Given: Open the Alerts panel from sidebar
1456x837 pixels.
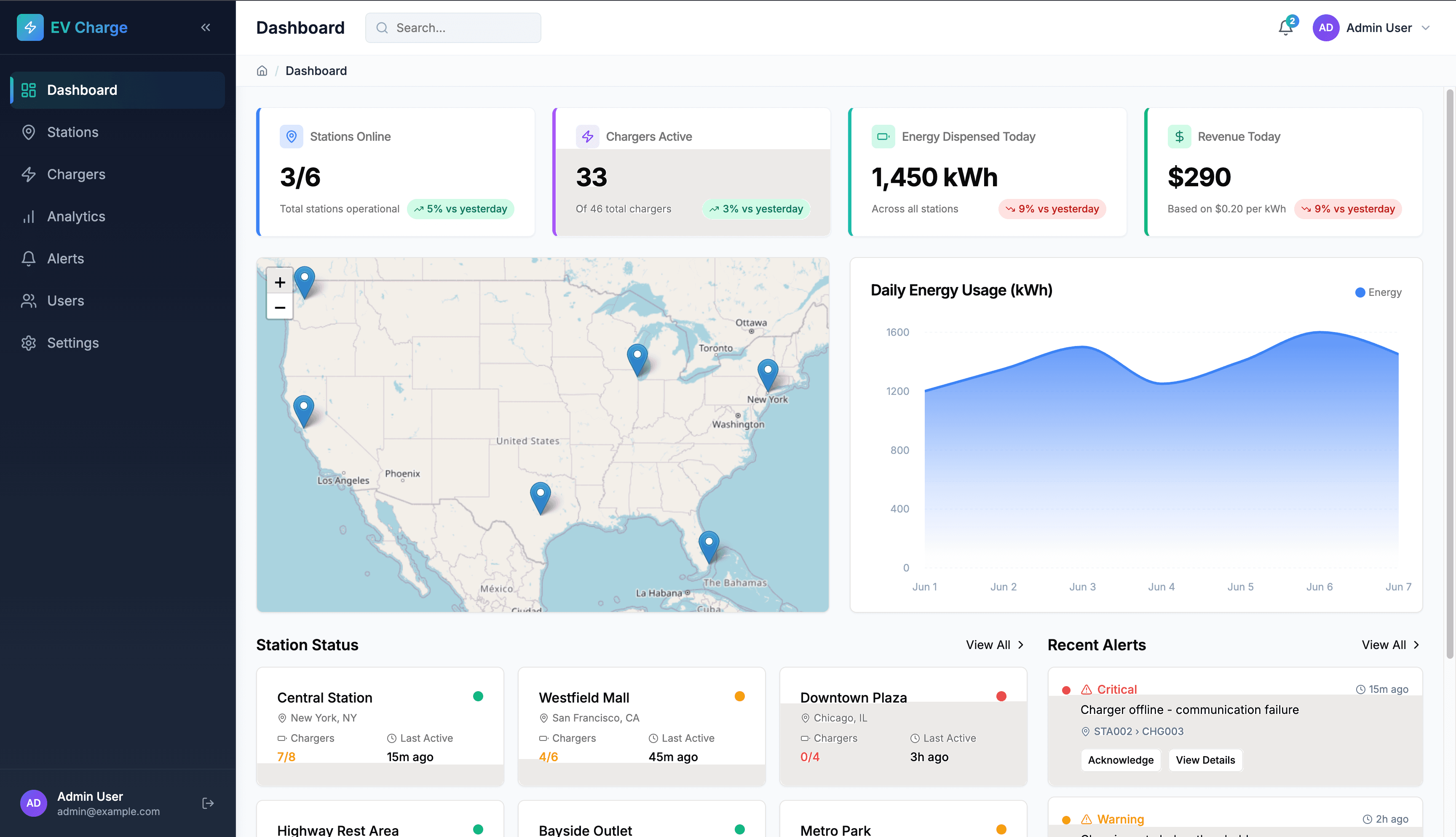Looking at the screenshot, I should click(65, 258).
